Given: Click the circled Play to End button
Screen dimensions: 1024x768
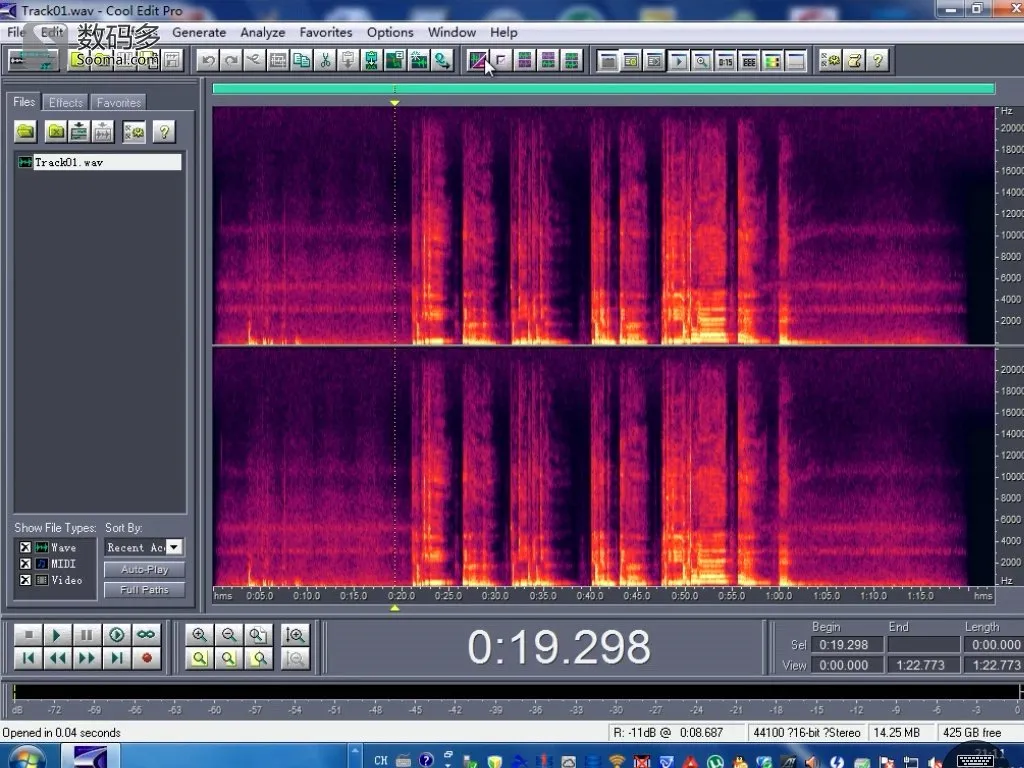Looking at the screenshot, I should pos(116,634).
